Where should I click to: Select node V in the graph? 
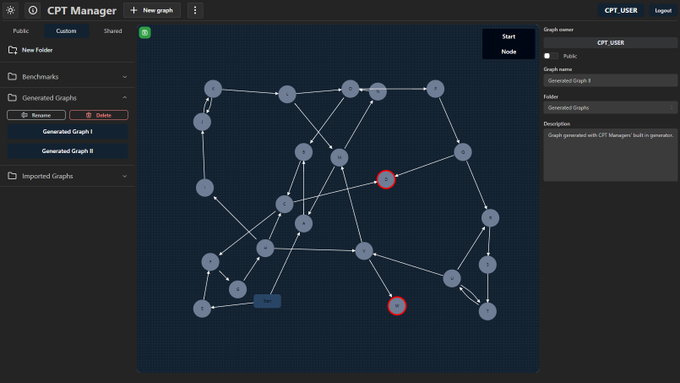tap(364, 251)
